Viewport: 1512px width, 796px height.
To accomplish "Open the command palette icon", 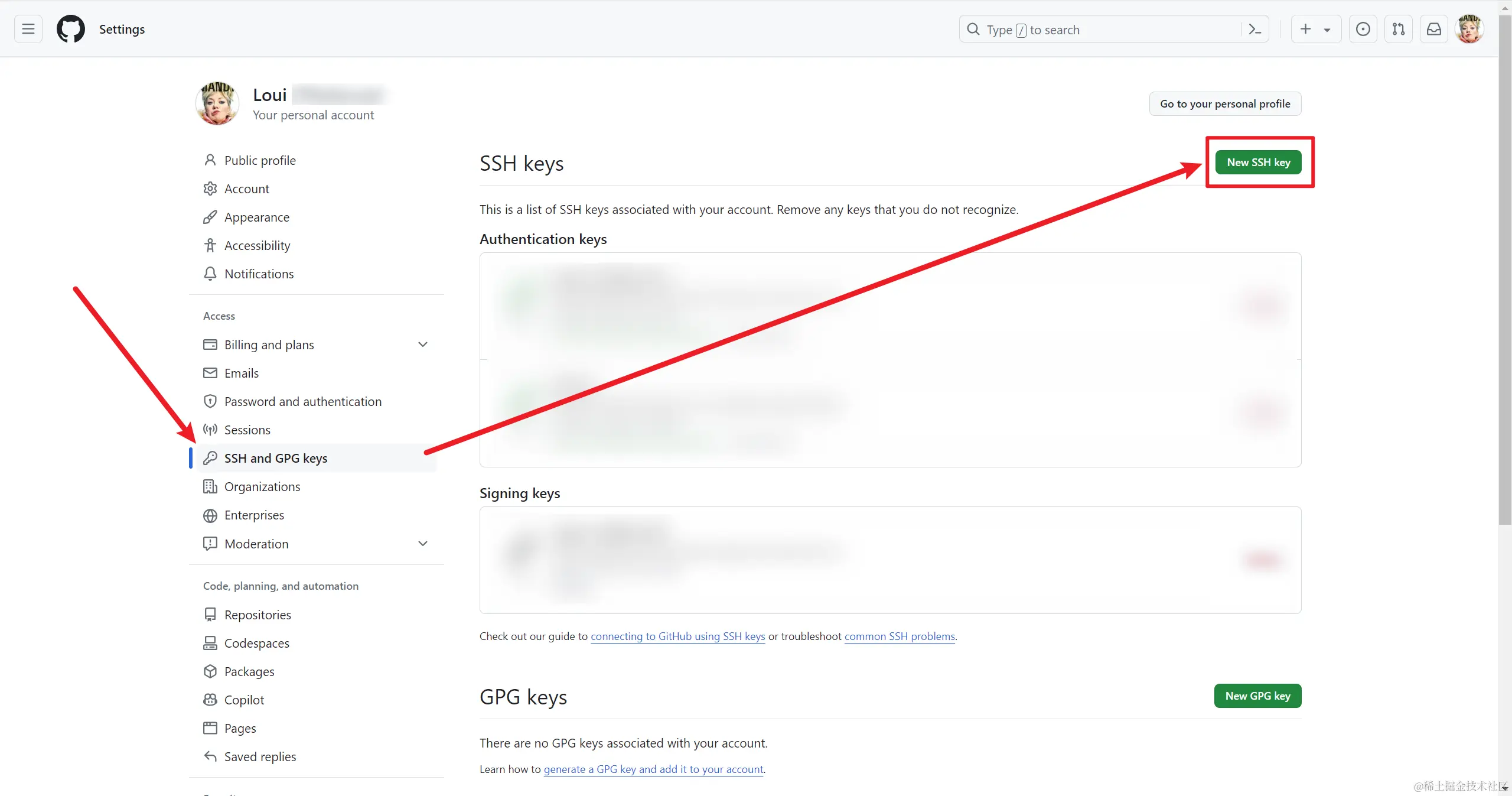I will (1255, 30).
